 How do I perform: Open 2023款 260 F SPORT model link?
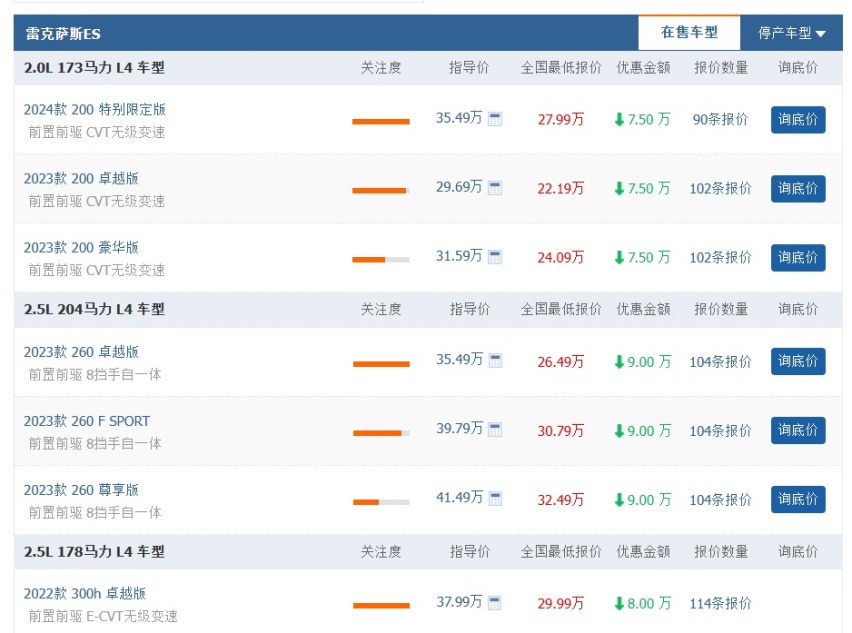click(86, 421)
